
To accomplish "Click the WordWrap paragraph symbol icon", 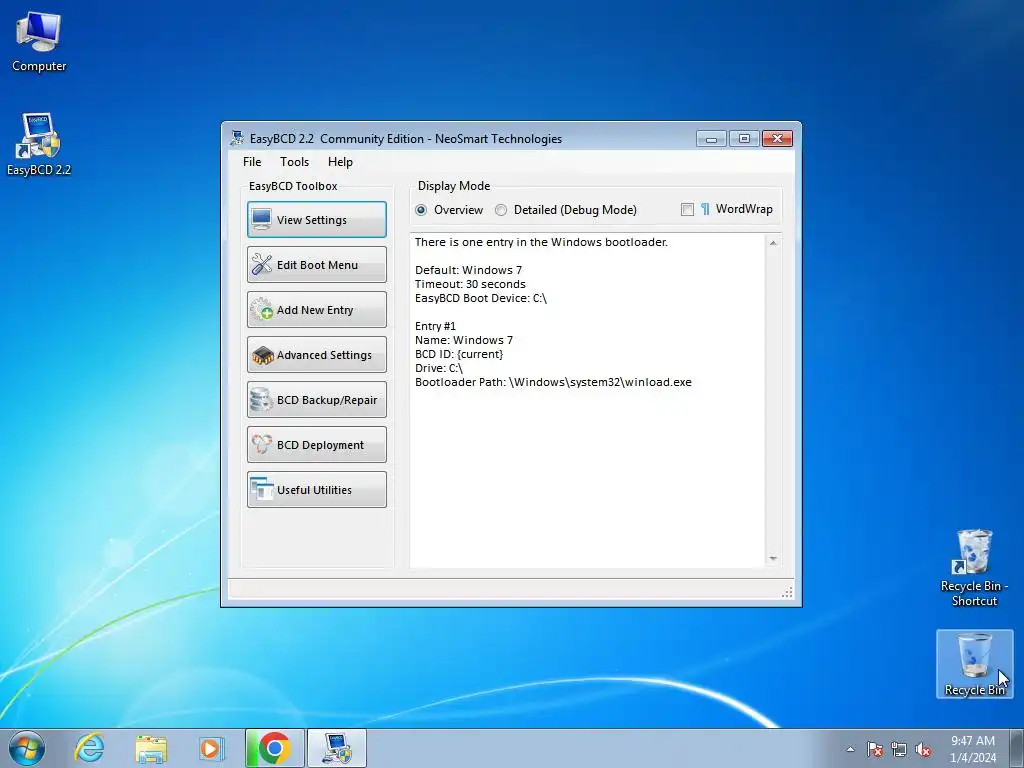I will (x=705, y=209).
